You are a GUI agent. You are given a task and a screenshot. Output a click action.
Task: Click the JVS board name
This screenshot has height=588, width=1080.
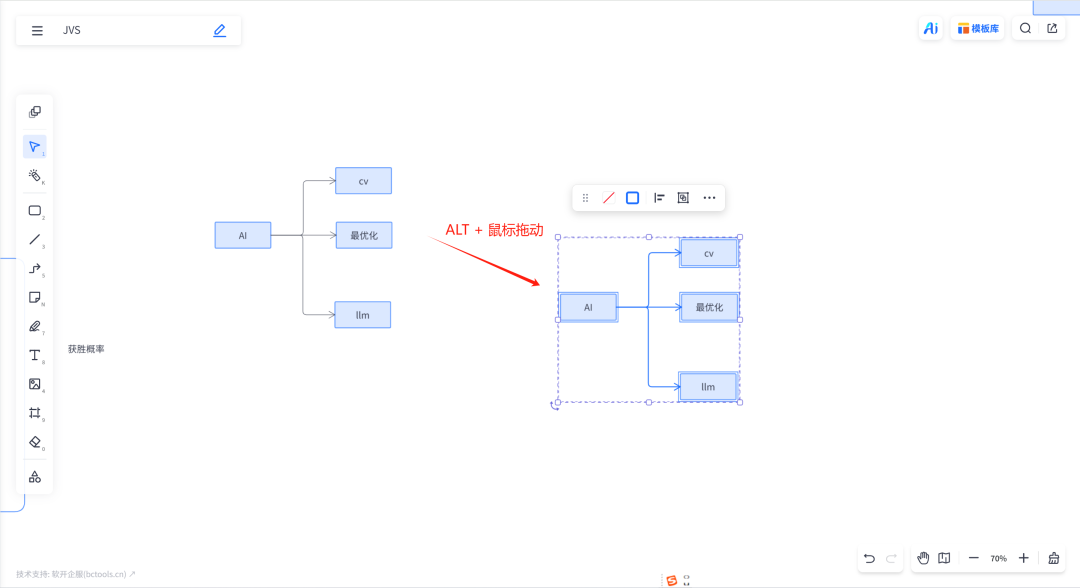[x=72, y=30]
